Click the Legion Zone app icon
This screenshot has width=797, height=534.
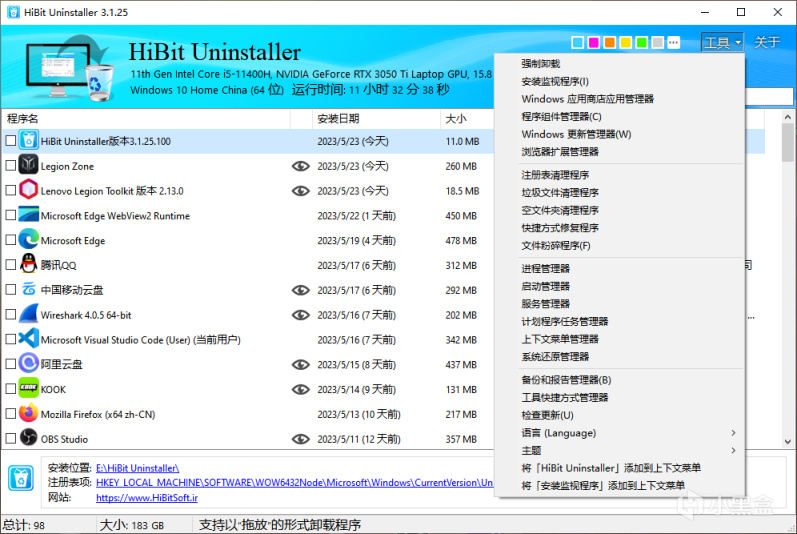[28, 166]
